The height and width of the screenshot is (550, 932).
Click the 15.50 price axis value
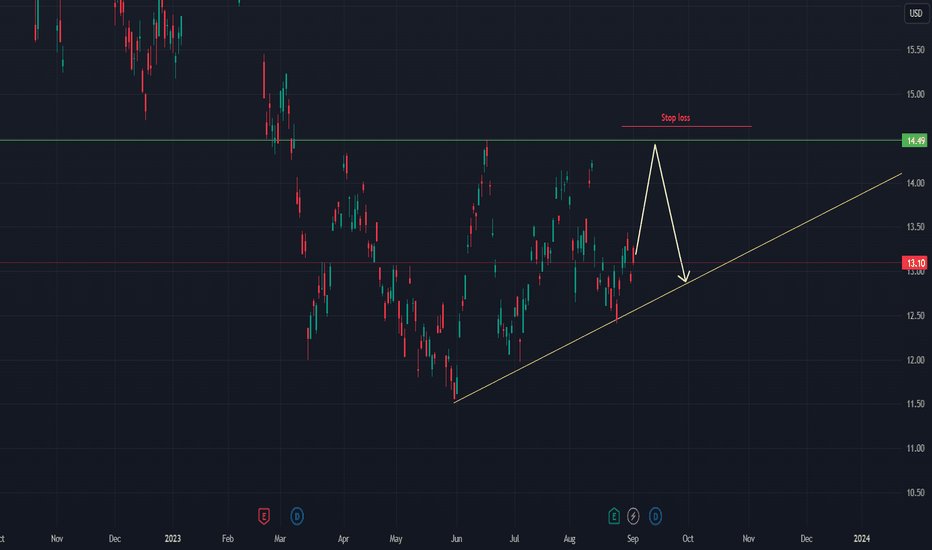(915, 50)
